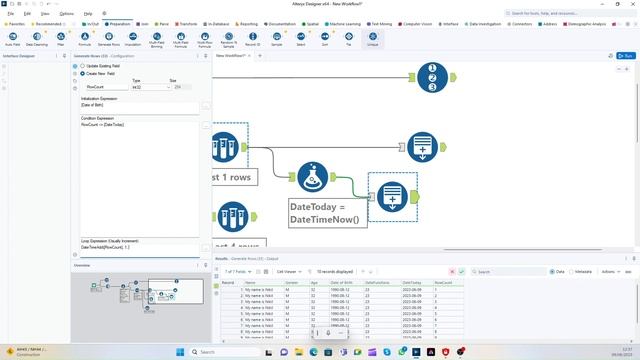Open the Options menu
This screenshot has width=640, height=360.
67,13
